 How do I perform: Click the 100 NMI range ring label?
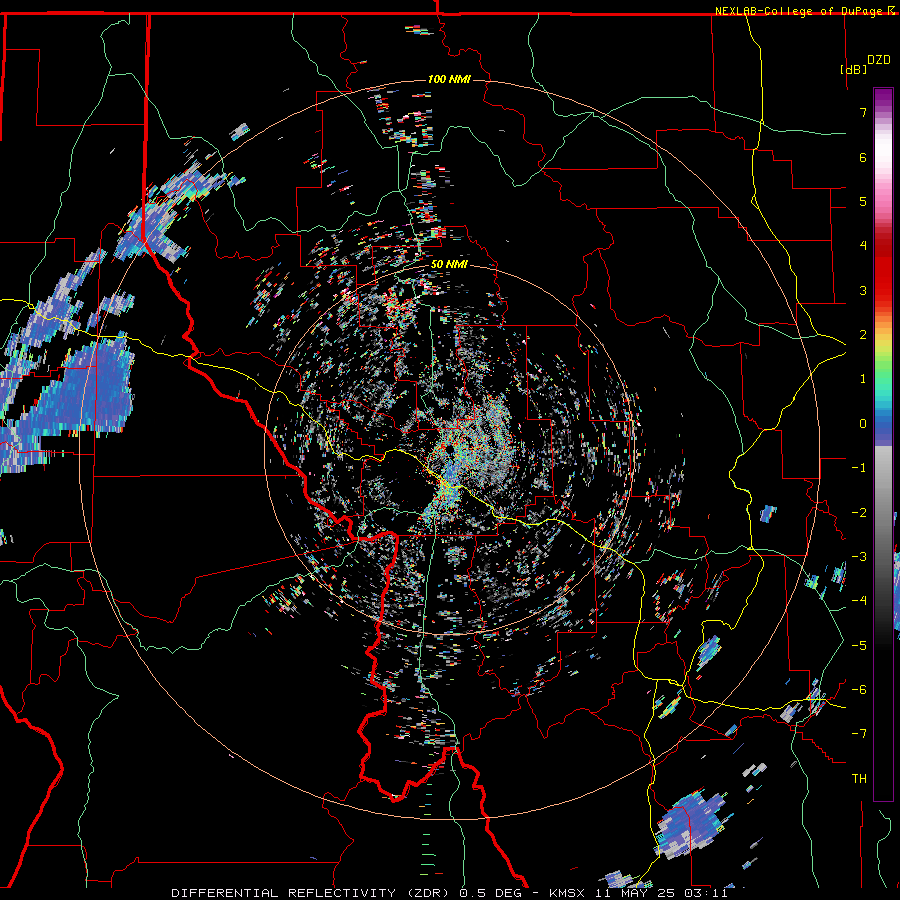point(449,79)
